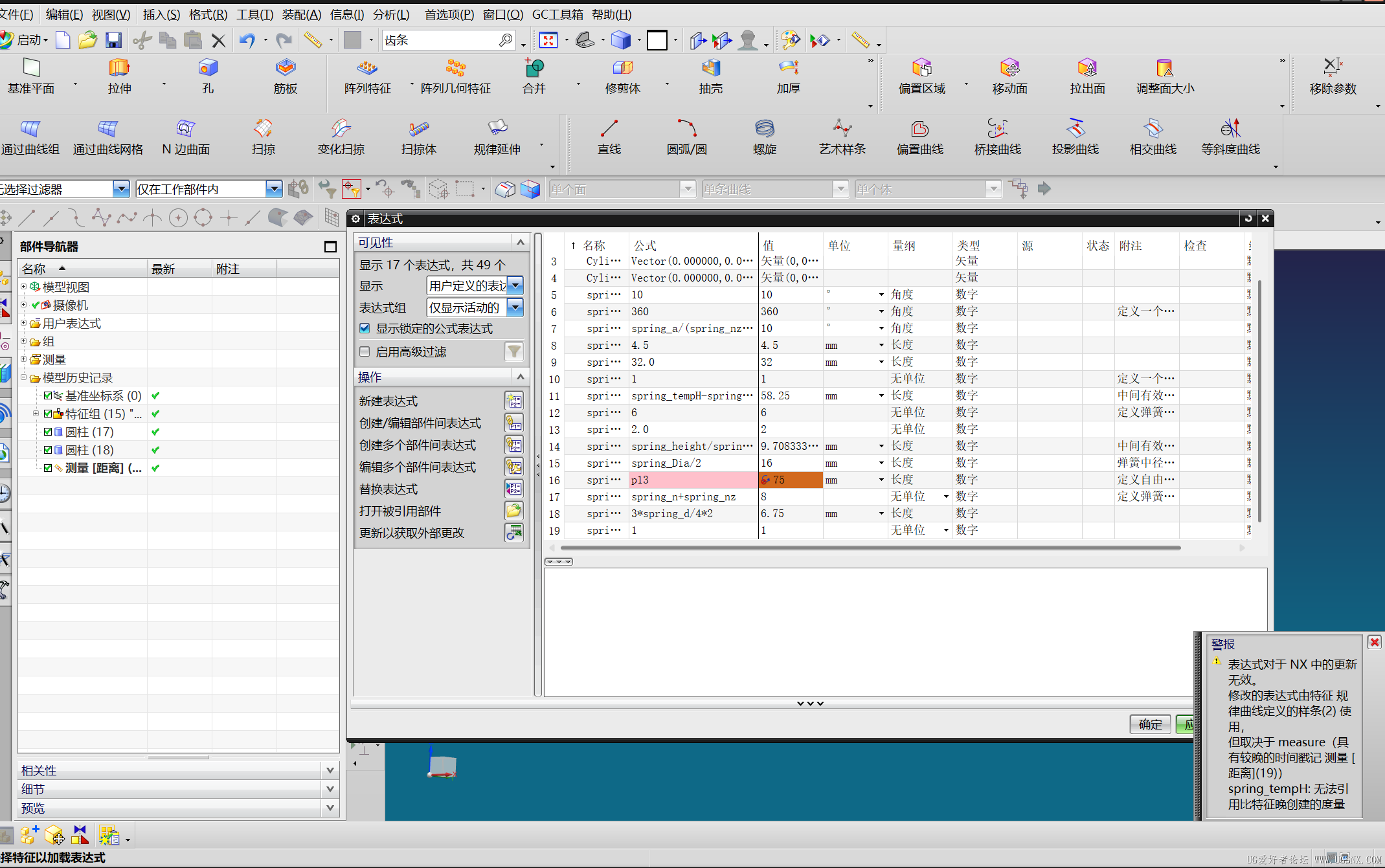The width and height of the screenshot is (1385, 868).
Task: Click the undo arrow icon
Action: click(247, 40)
